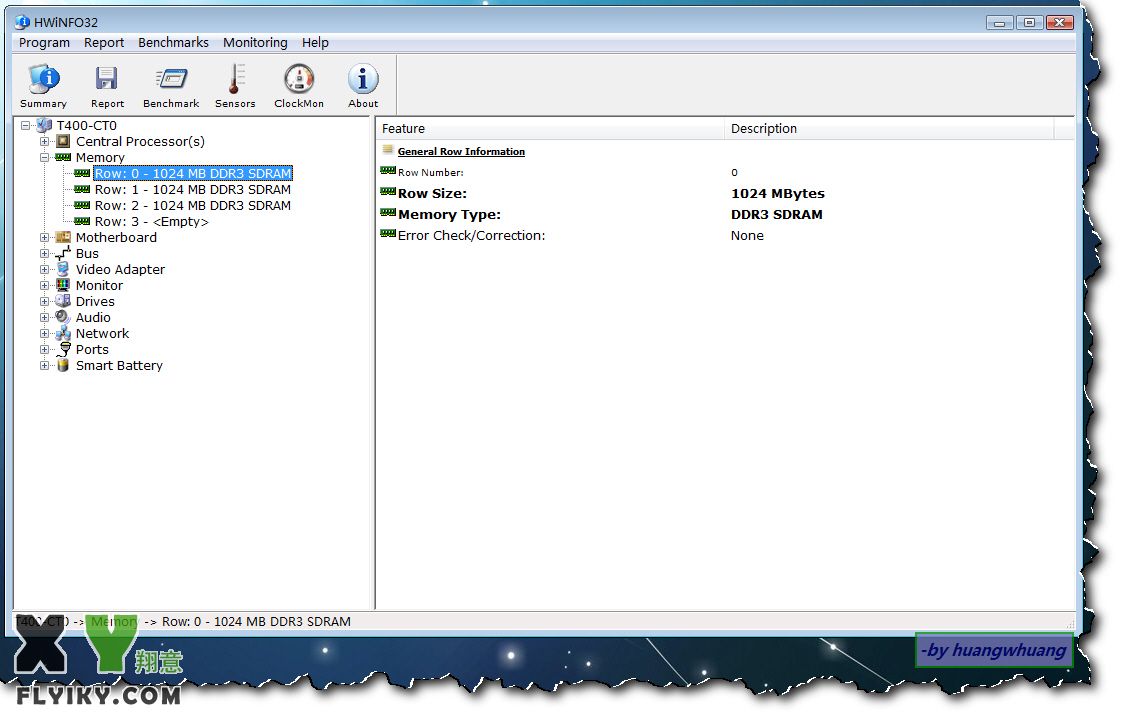1123x716 pixels.
Task: Select the Network tree item
Action: (x=102, y=333)
